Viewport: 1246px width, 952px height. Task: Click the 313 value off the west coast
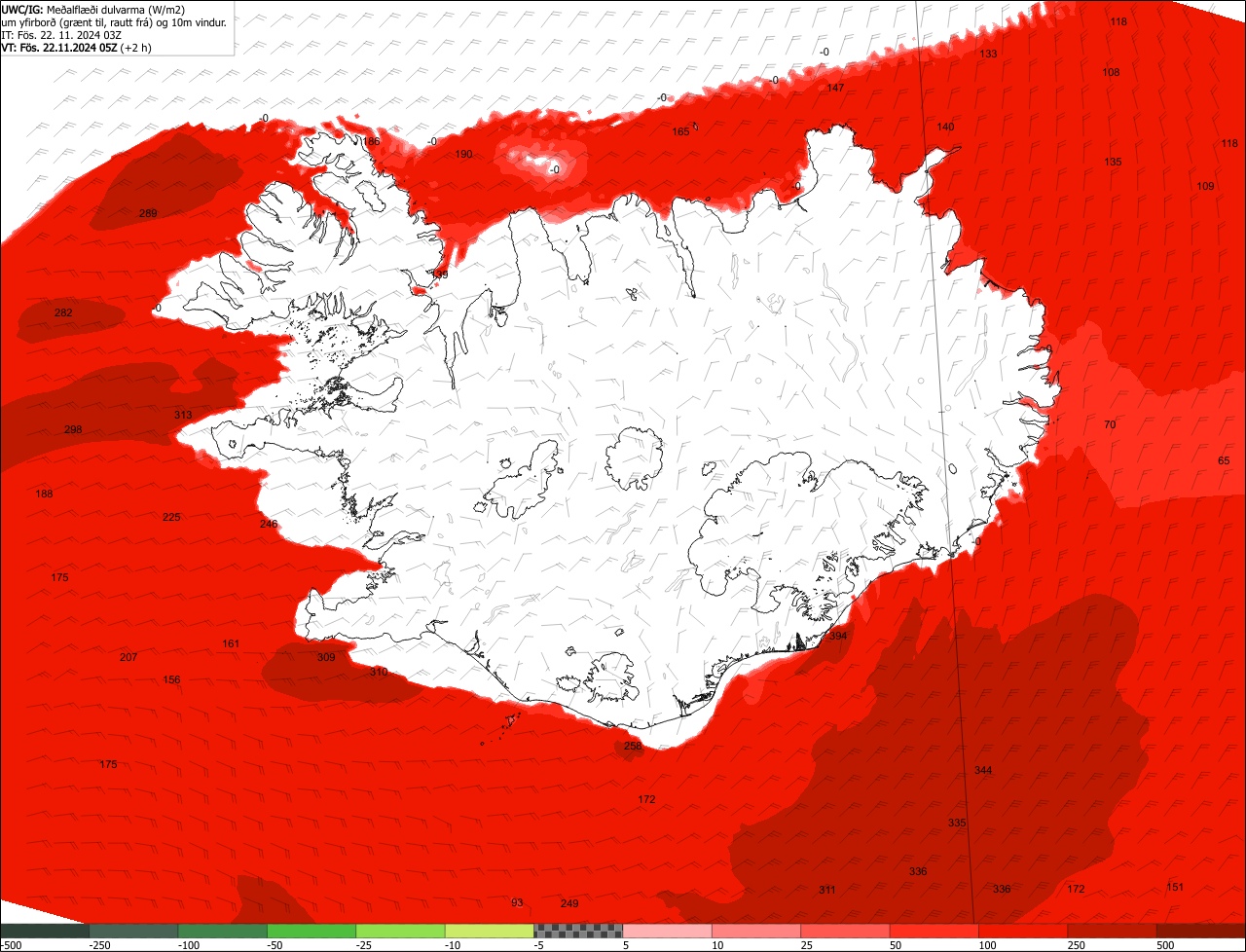click(x=183, y=415)
